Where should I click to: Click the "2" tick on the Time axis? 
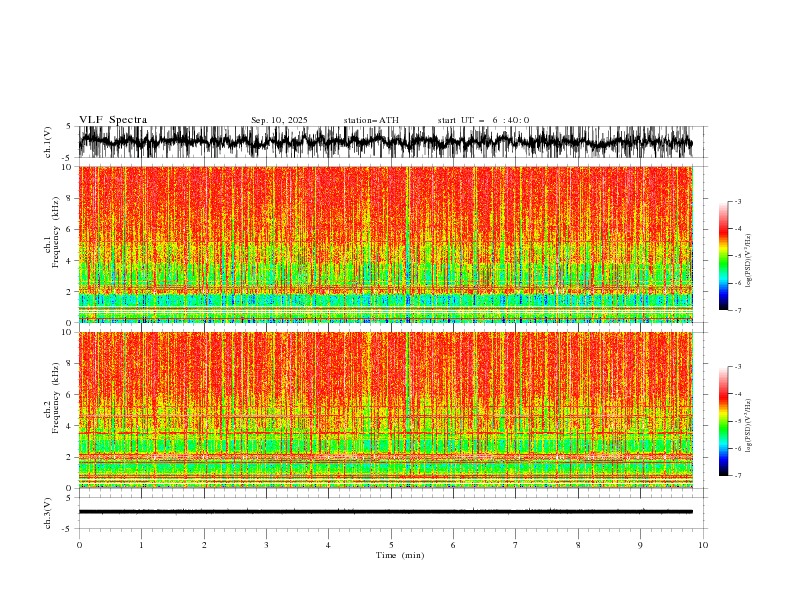tap(204, 545)
